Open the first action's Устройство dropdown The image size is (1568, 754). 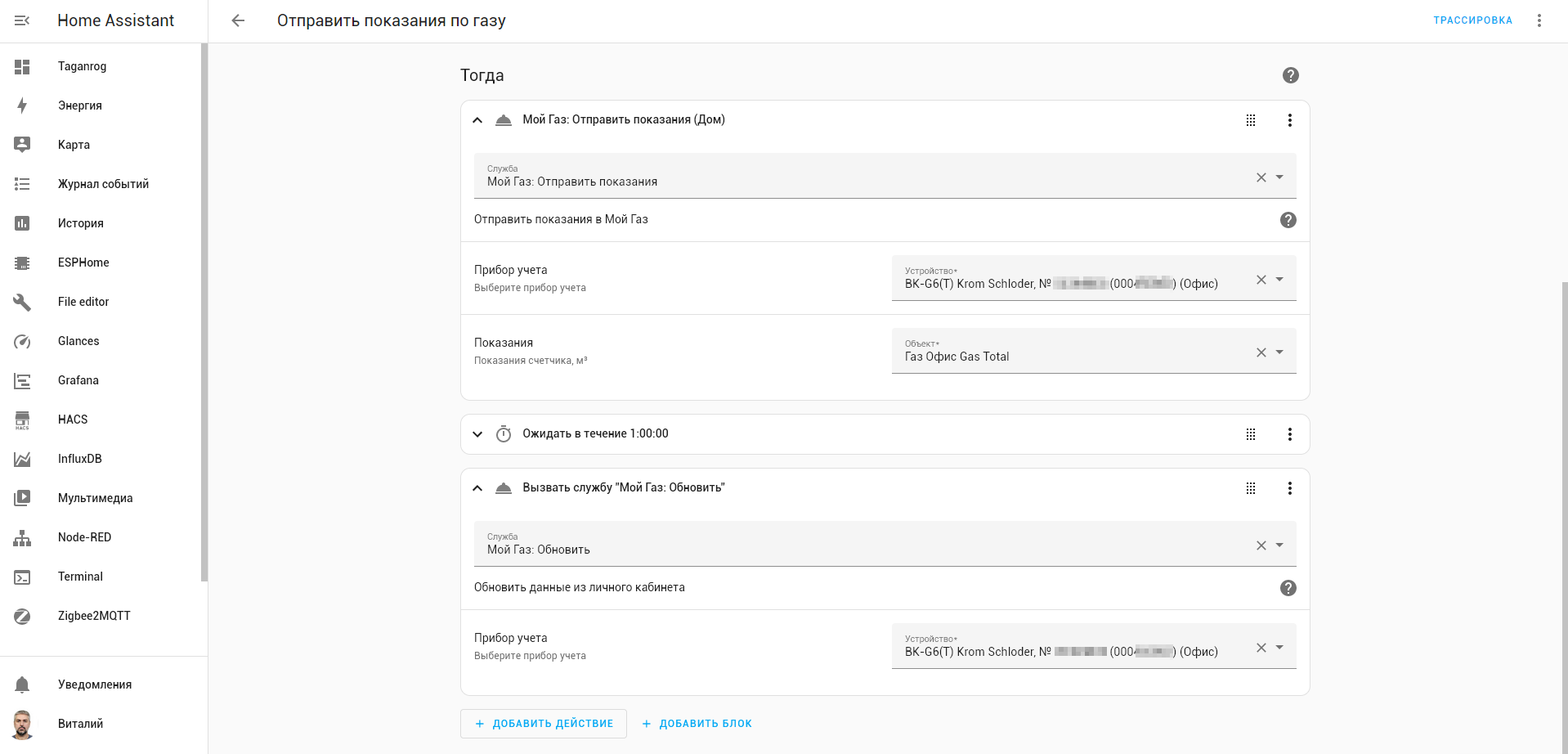(1279, 280)
